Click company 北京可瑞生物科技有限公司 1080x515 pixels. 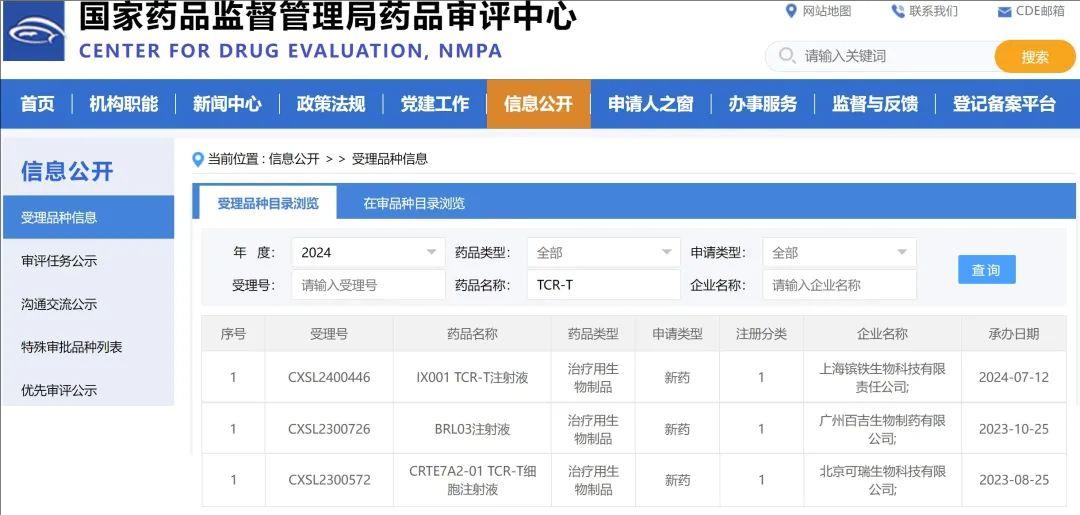point(882,481)
